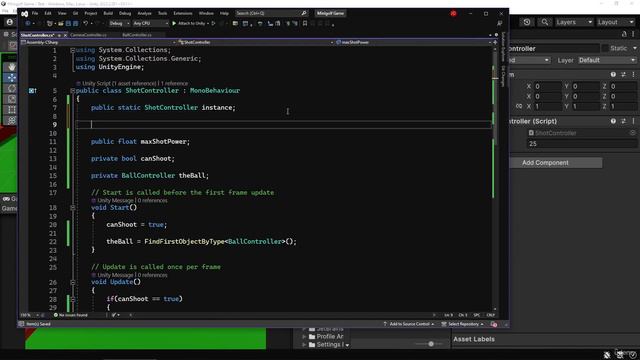This screenshot has width=640, height=360.
Task: Toggle the Inspector lock icon
Action: [624, 34]
